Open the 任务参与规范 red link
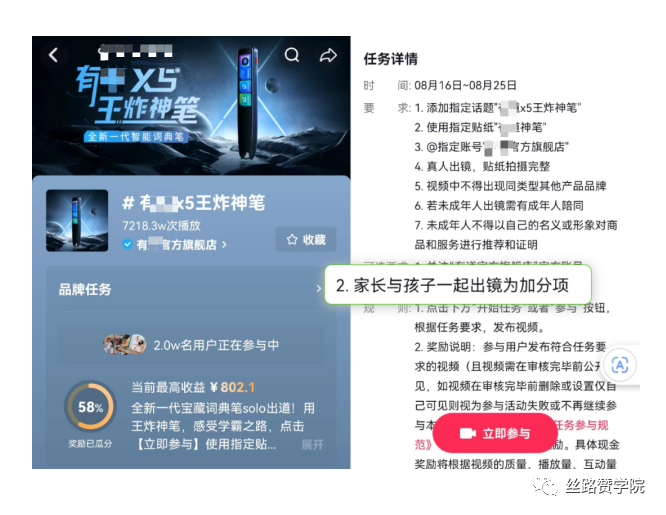 (581, 425)
